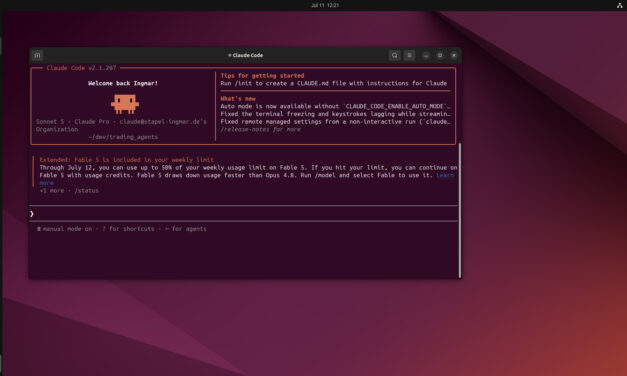Click the 'Tips for getting started' heading
627x376 pixels.
coord(262,76)
